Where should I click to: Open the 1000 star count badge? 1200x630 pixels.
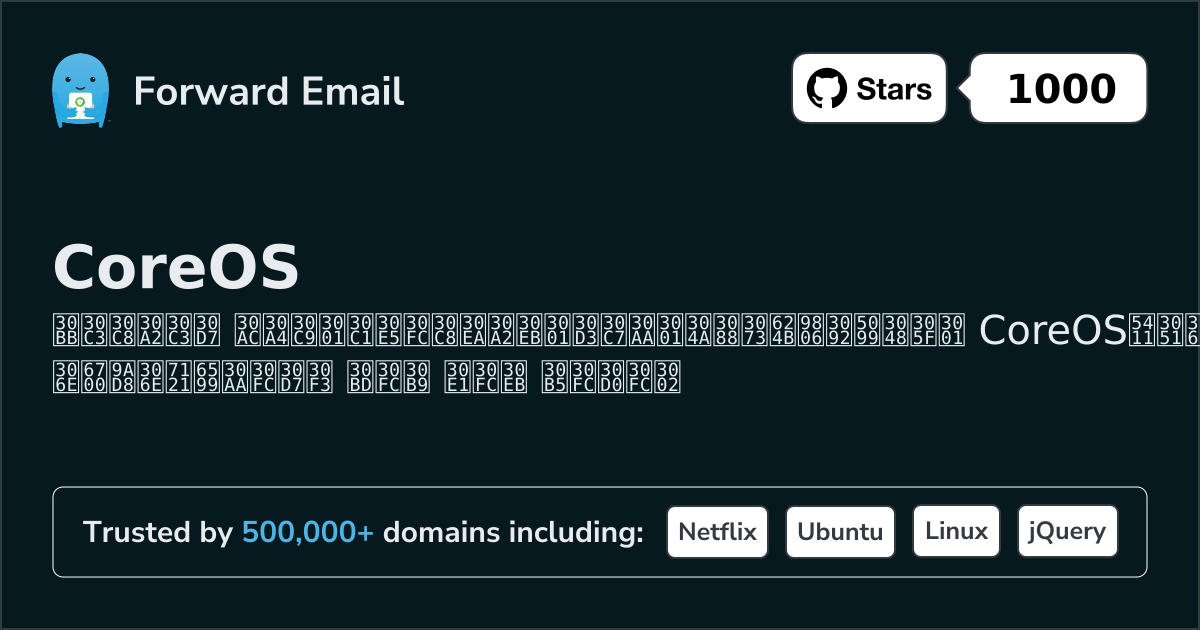pyautogui.click(x=1060, y=89)
